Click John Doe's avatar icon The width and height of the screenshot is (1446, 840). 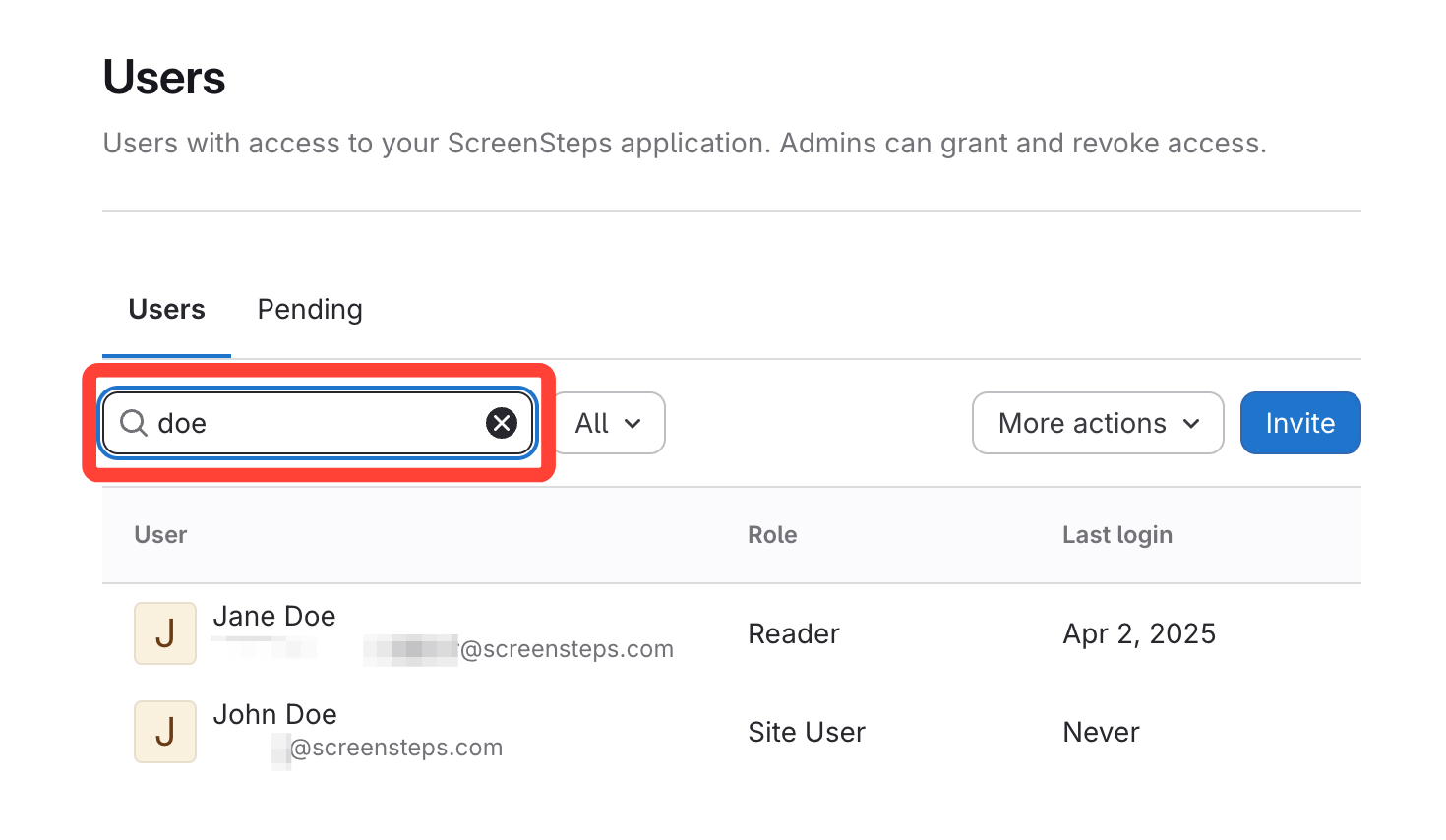coord(165,732)
